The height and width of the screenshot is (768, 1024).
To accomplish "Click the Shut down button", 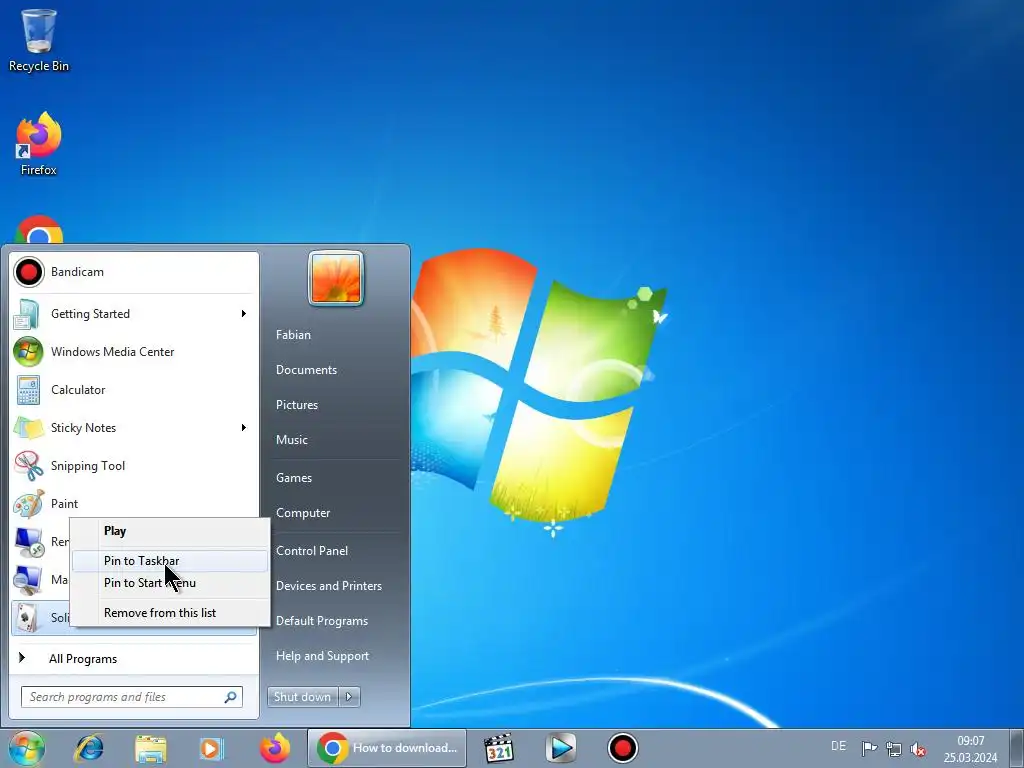I will [x=303, y=697].
